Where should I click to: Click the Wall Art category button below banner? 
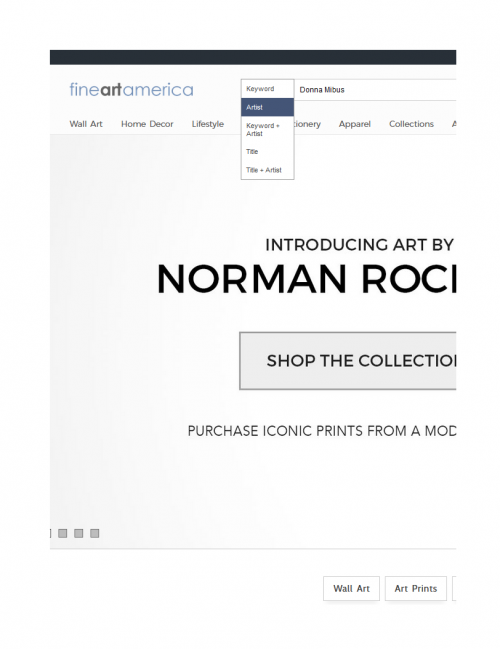[351, 588]
